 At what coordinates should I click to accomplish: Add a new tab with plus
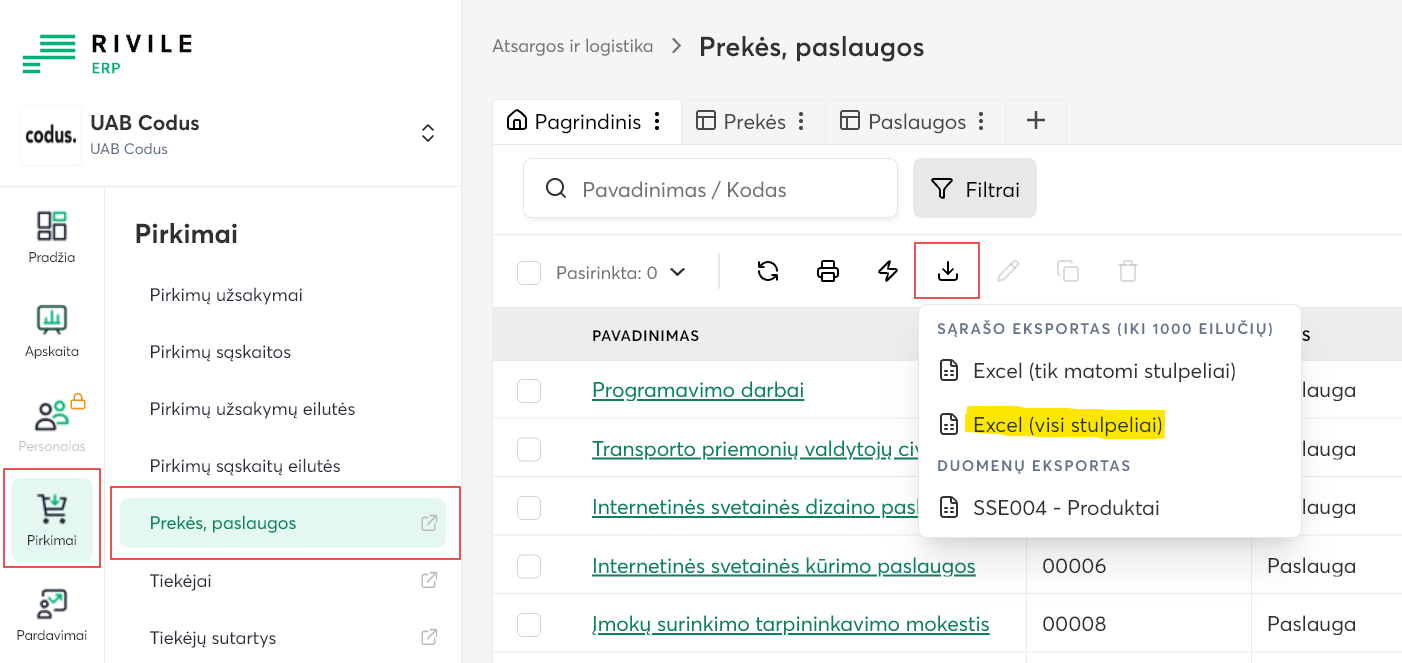tap(1036, 121)
